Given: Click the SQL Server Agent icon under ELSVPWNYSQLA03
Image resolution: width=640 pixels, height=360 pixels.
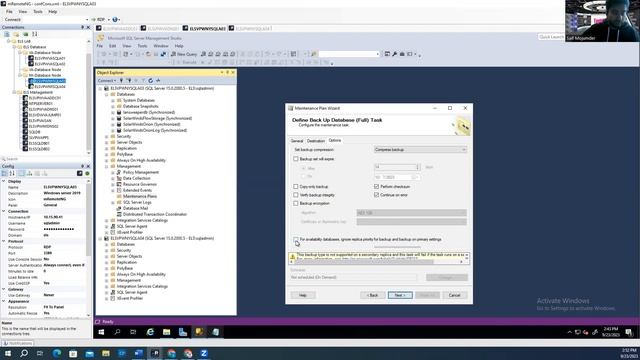Looking at the screenshot, I should 113,226.
